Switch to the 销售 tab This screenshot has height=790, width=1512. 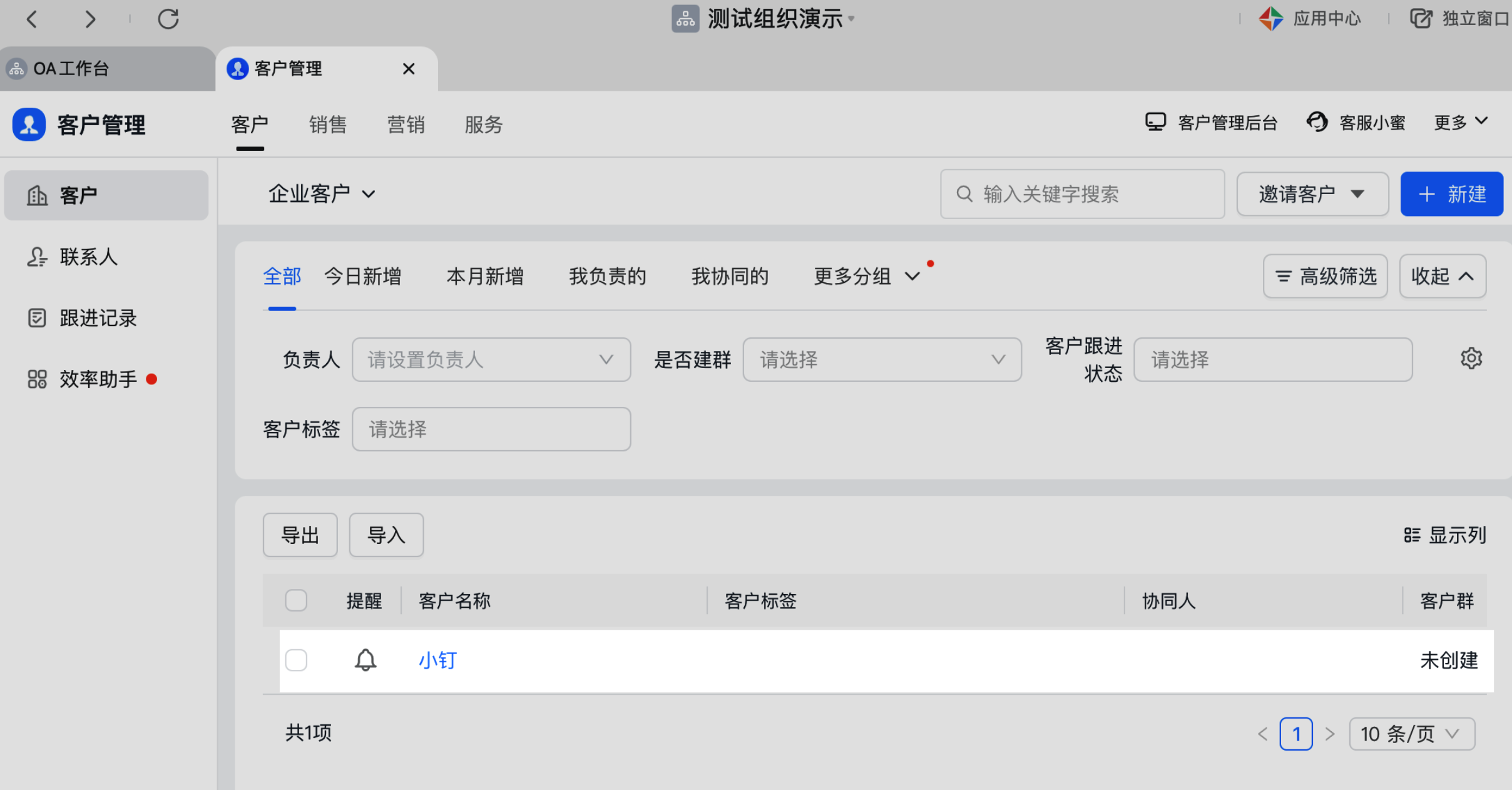328,125
